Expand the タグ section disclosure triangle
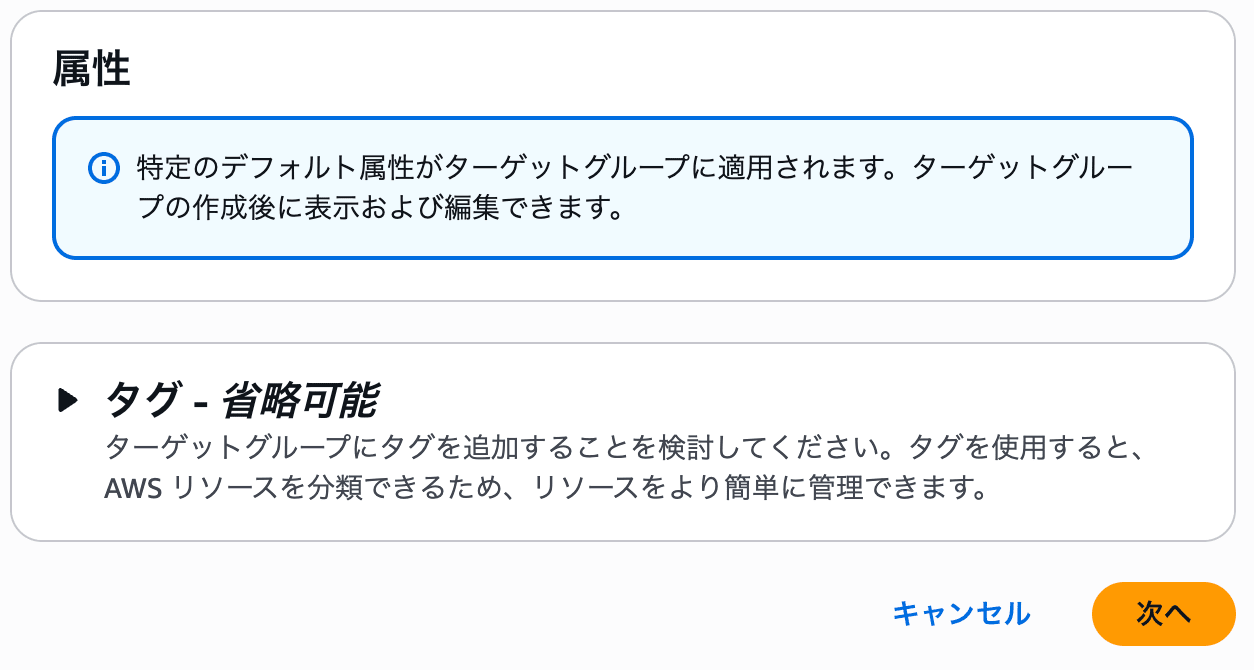The image size is (1254, 670). point(68,401)
